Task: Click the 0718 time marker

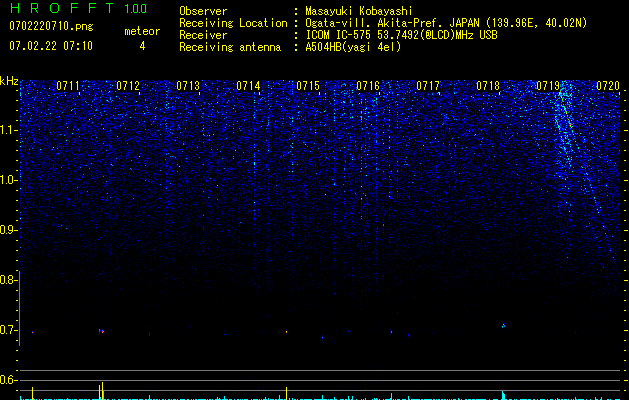Action: point(488,86)
